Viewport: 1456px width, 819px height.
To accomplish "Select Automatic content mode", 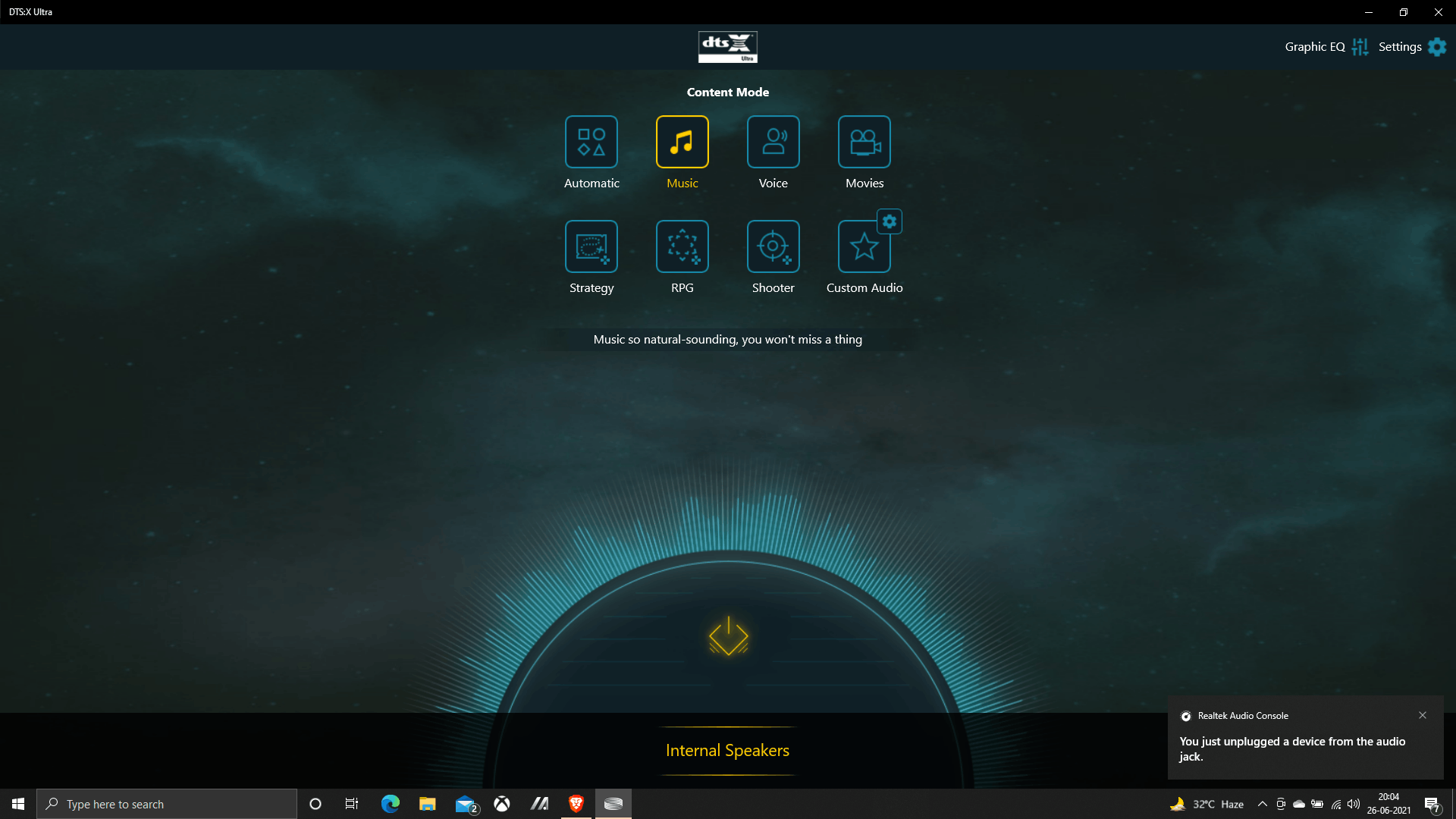I will tap(591, 142).
